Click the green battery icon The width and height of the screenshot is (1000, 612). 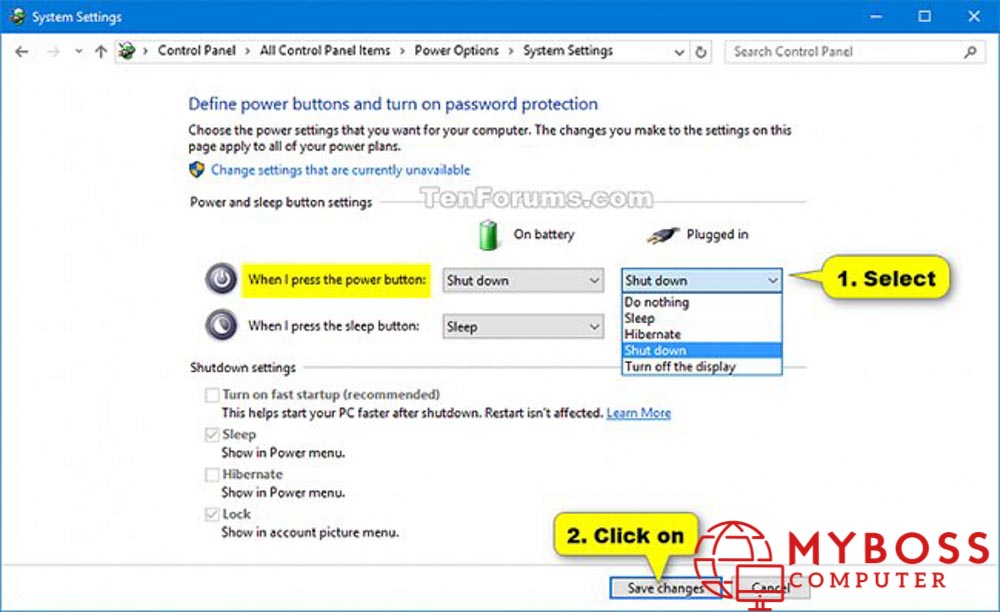pos(489,235)
